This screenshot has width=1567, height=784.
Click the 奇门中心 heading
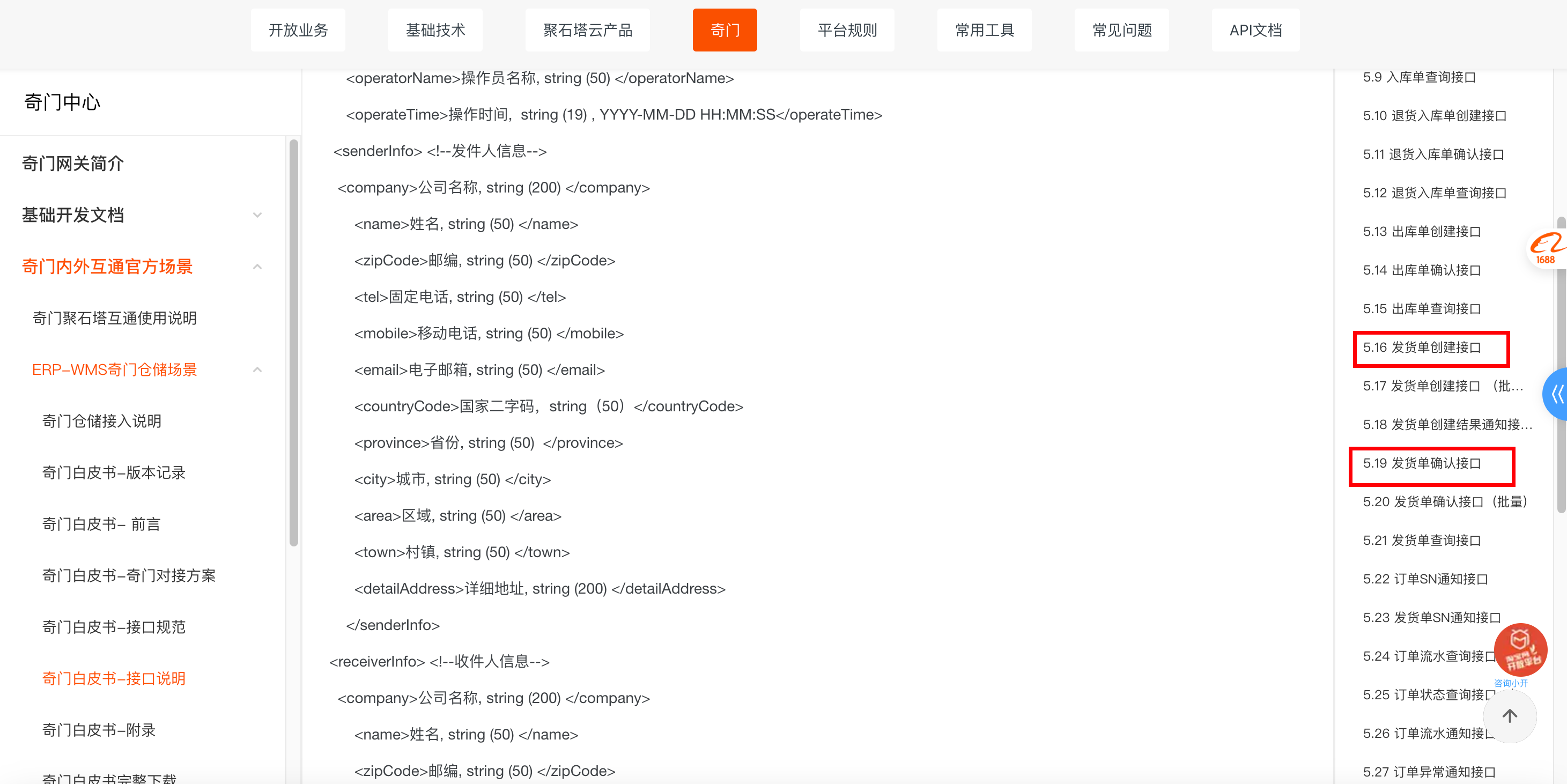62,102
